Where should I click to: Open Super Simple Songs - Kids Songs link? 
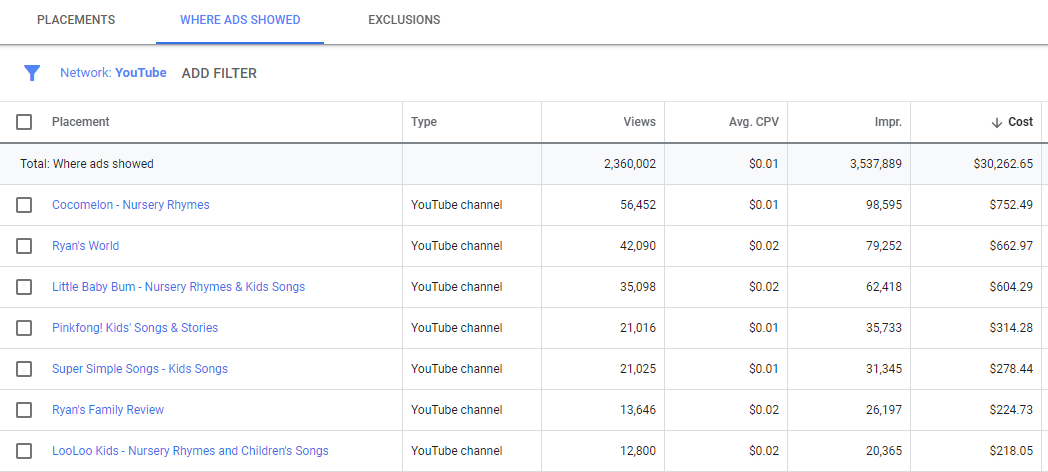point(140,369)
